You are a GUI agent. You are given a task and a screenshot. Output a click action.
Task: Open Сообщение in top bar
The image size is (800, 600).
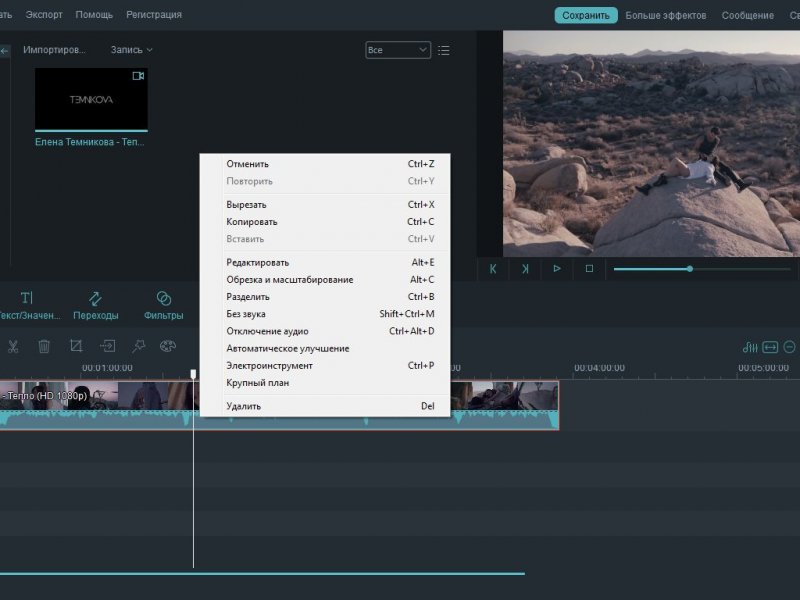pyautogui.click(x=747, y=15)
